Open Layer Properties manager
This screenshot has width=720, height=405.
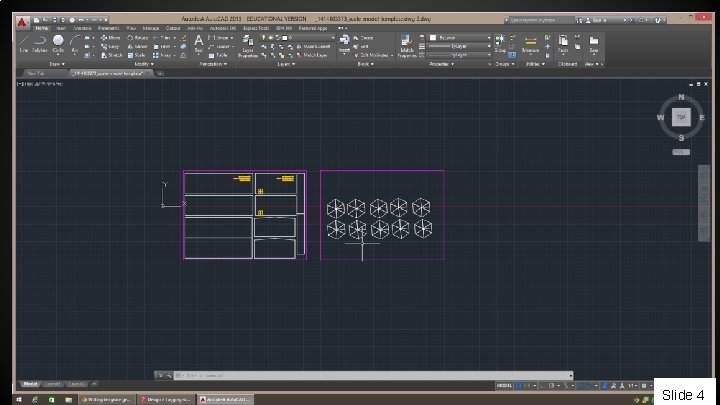click(x=246, y=42)
